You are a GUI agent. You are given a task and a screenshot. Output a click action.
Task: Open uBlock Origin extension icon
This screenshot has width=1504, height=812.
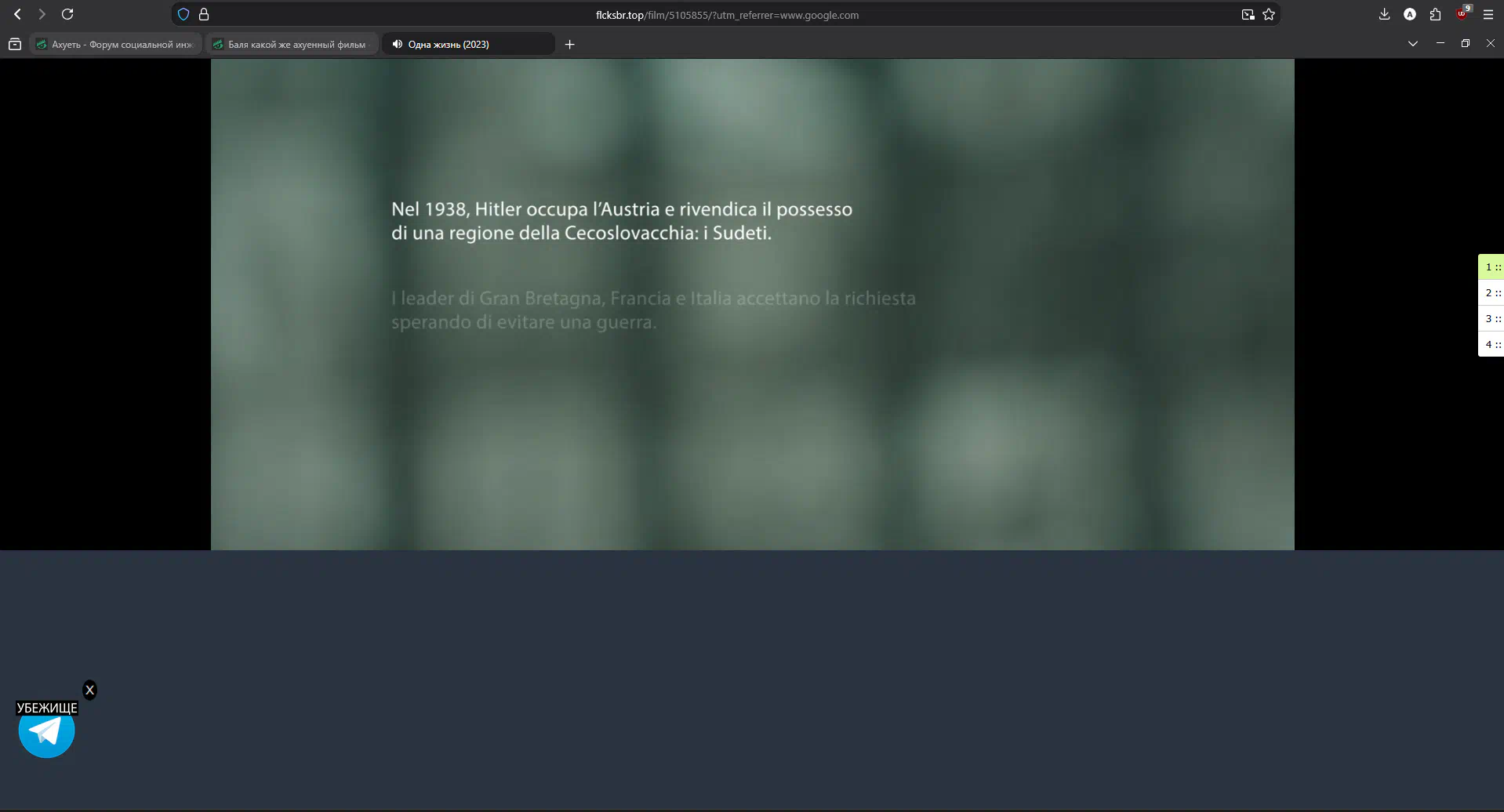(x=1462, y=13)
